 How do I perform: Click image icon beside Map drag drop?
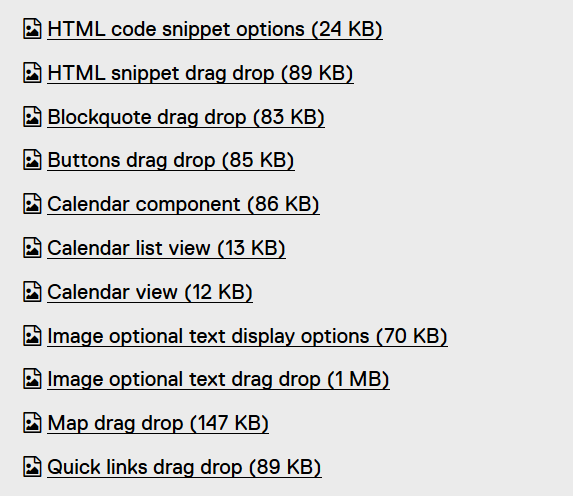pos(32,423)
